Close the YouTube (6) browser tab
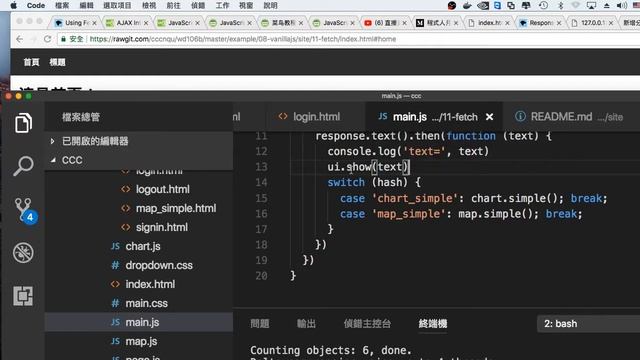Screen dimensions: 640x360 coord(404,23)
